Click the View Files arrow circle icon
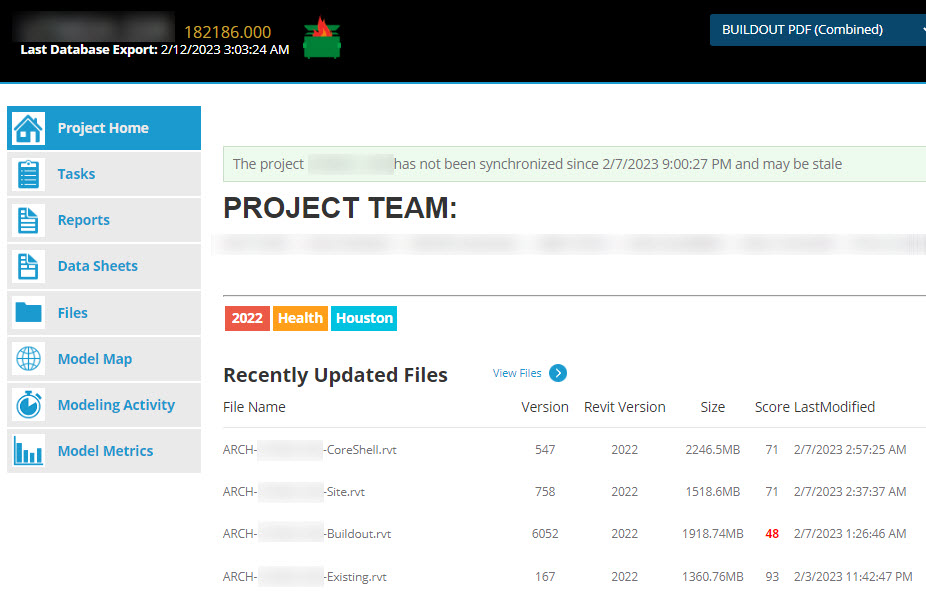 click(558, 373)
